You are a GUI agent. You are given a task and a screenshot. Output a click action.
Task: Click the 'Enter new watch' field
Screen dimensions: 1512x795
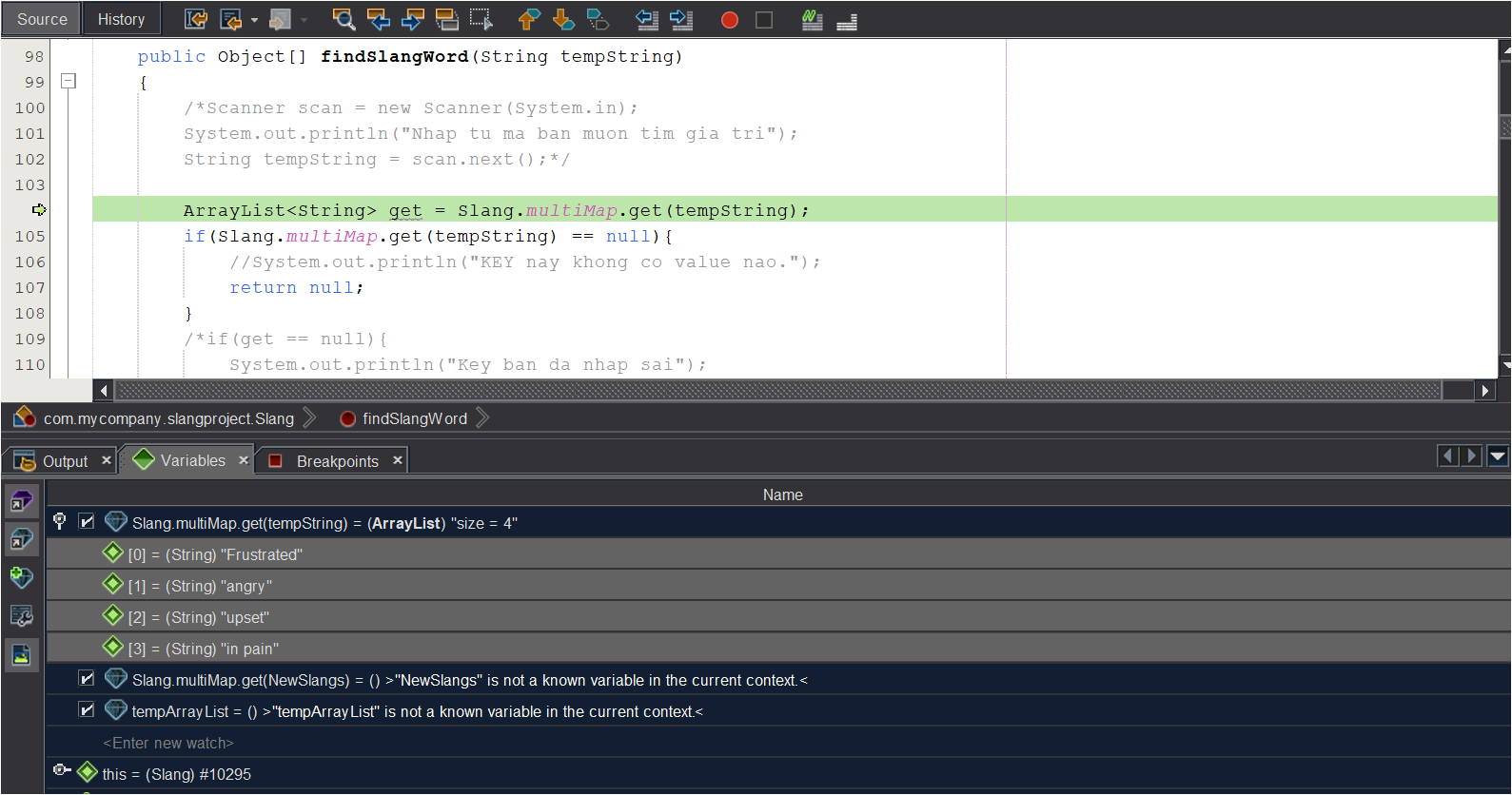[x=168, y=744]
